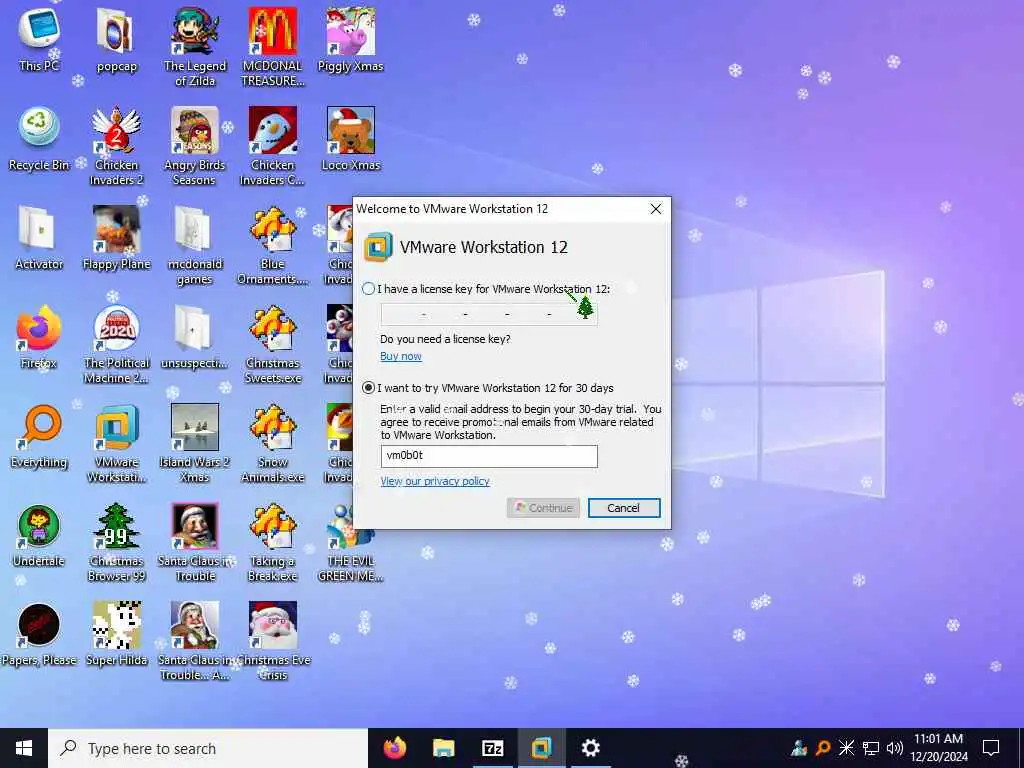The height and width of the screenshot is (768, 1024).
Task: Open 7-Zip from the taskbar
Action: [x=492, y=748]
